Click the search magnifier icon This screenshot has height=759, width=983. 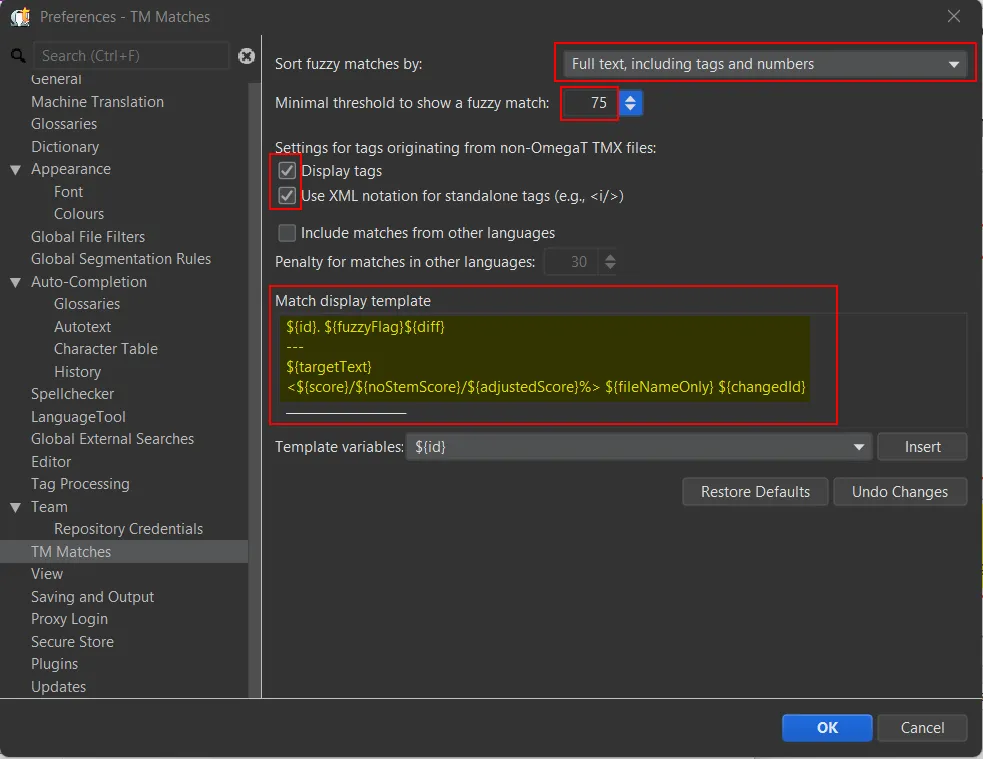pyautogui.click(x=17, y=56)
